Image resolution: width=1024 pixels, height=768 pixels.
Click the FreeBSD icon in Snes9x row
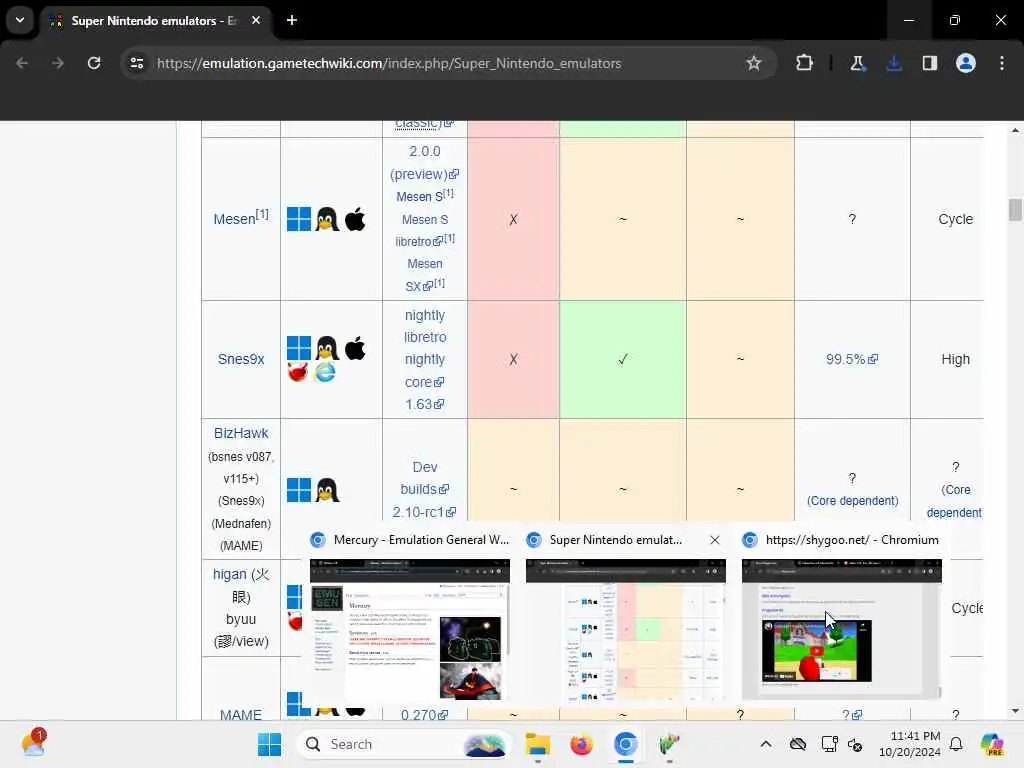tap(298, 373)
